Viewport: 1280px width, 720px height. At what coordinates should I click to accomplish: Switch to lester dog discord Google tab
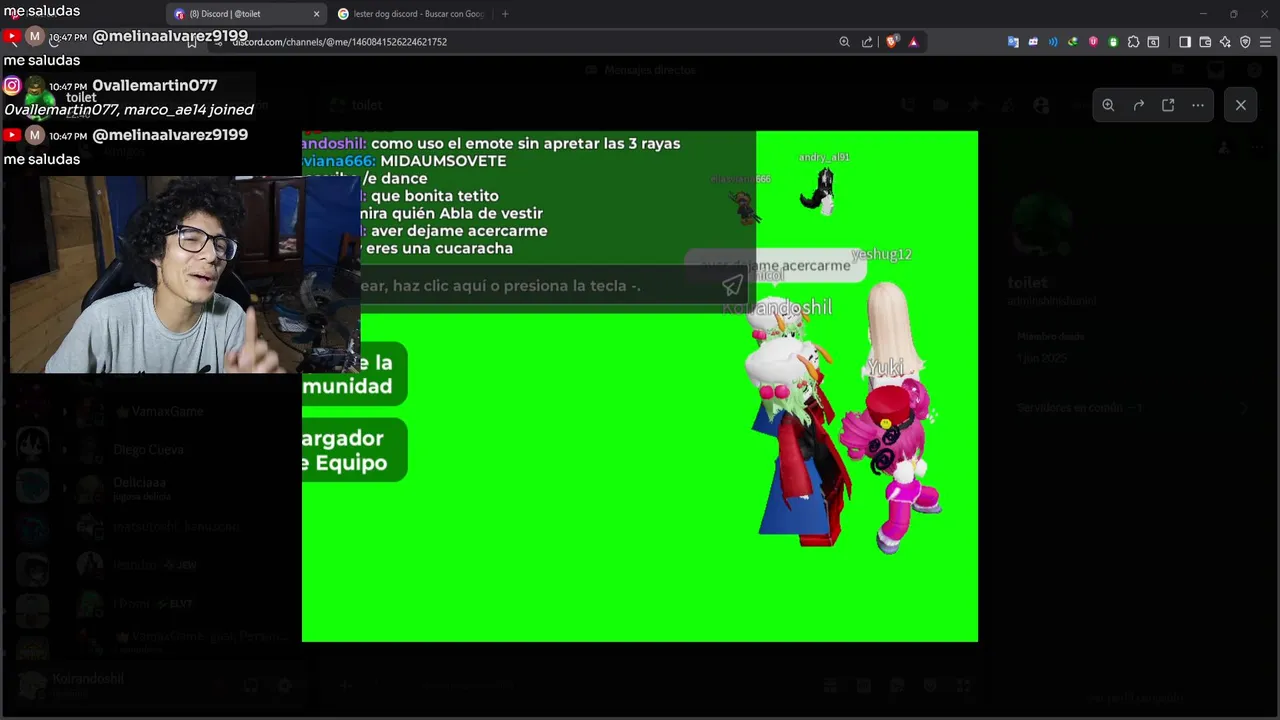pos(412,14)
